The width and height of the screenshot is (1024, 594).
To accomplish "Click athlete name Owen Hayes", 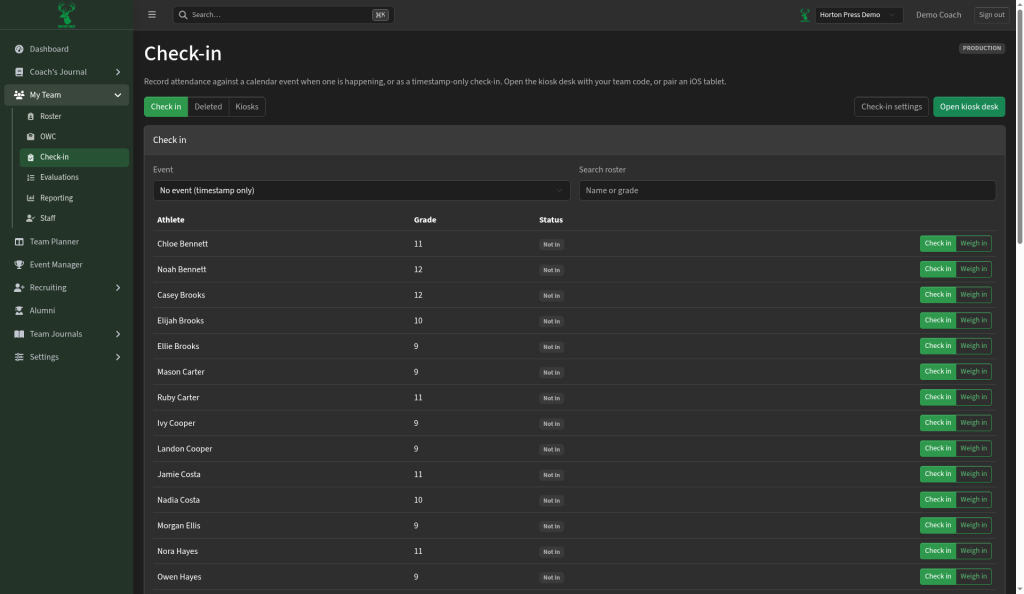I will click(x=179, y=577).
